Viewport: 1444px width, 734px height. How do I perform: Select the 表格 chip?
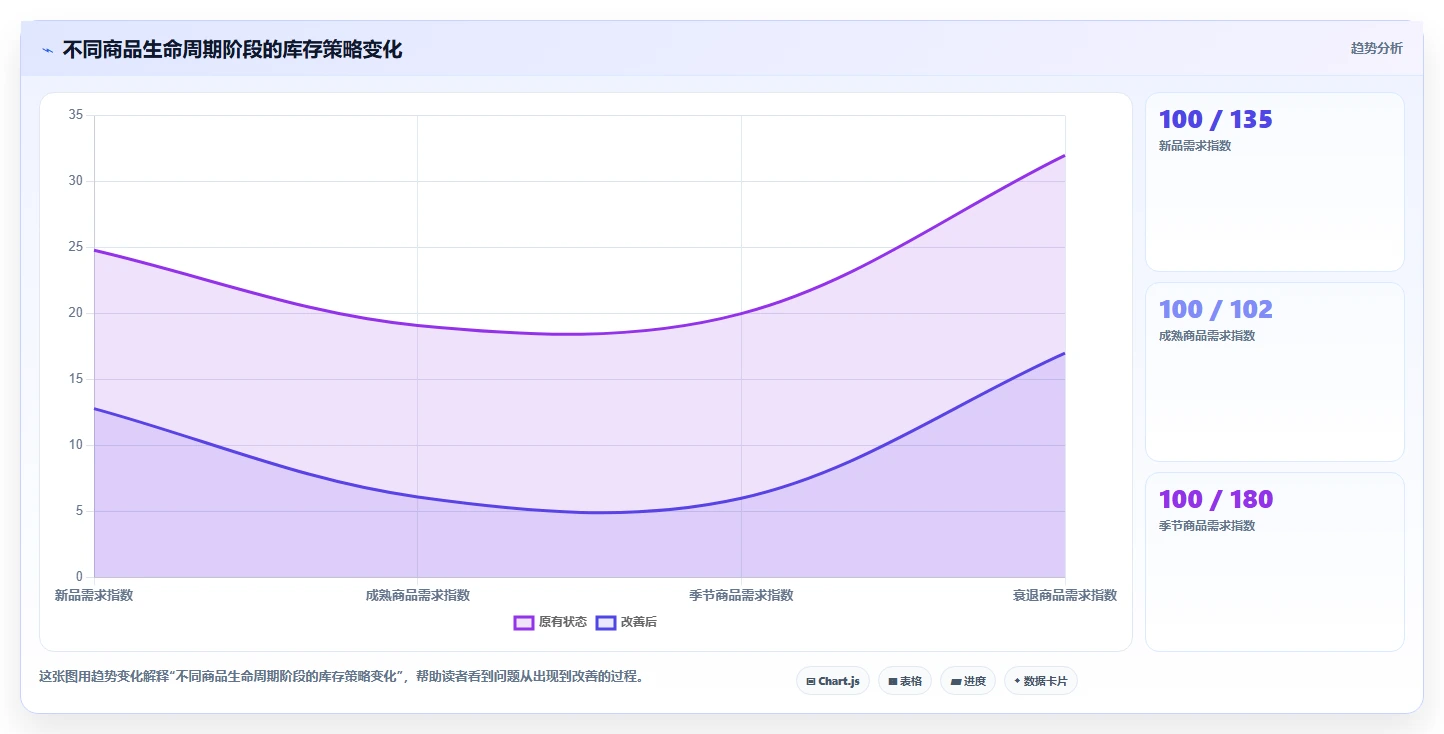click(x=905, y=681)
